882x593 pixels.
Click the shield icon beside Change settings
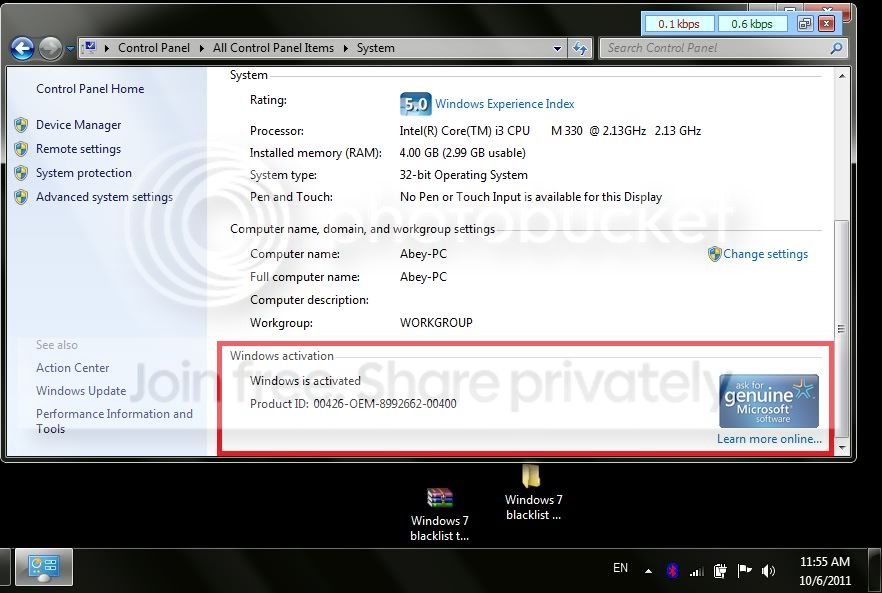click(714, 254)
